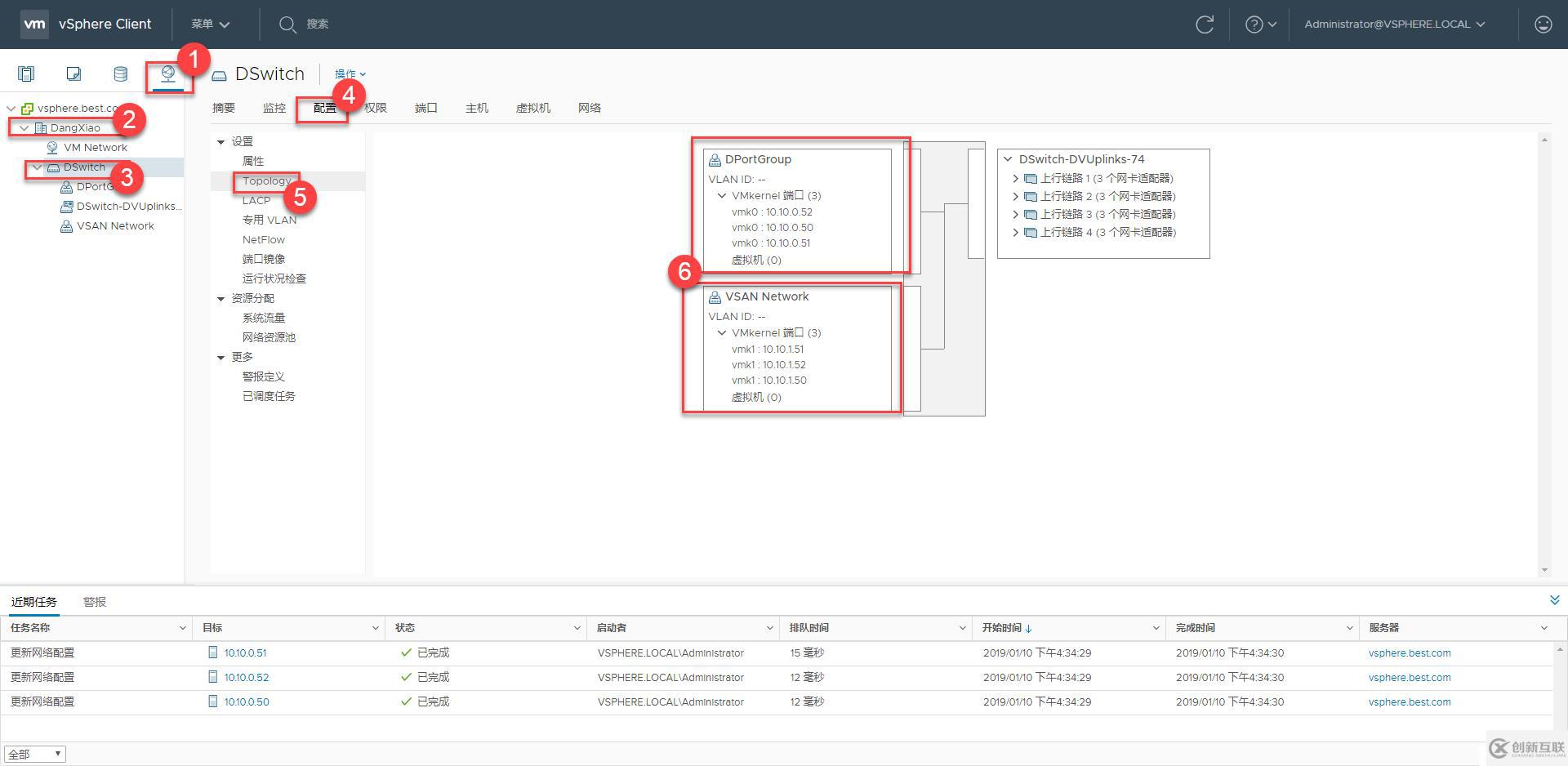Switch to the 主机 tab
Image resolution: width=1568 pixels, height=766 pixels.
pos(477,108)
